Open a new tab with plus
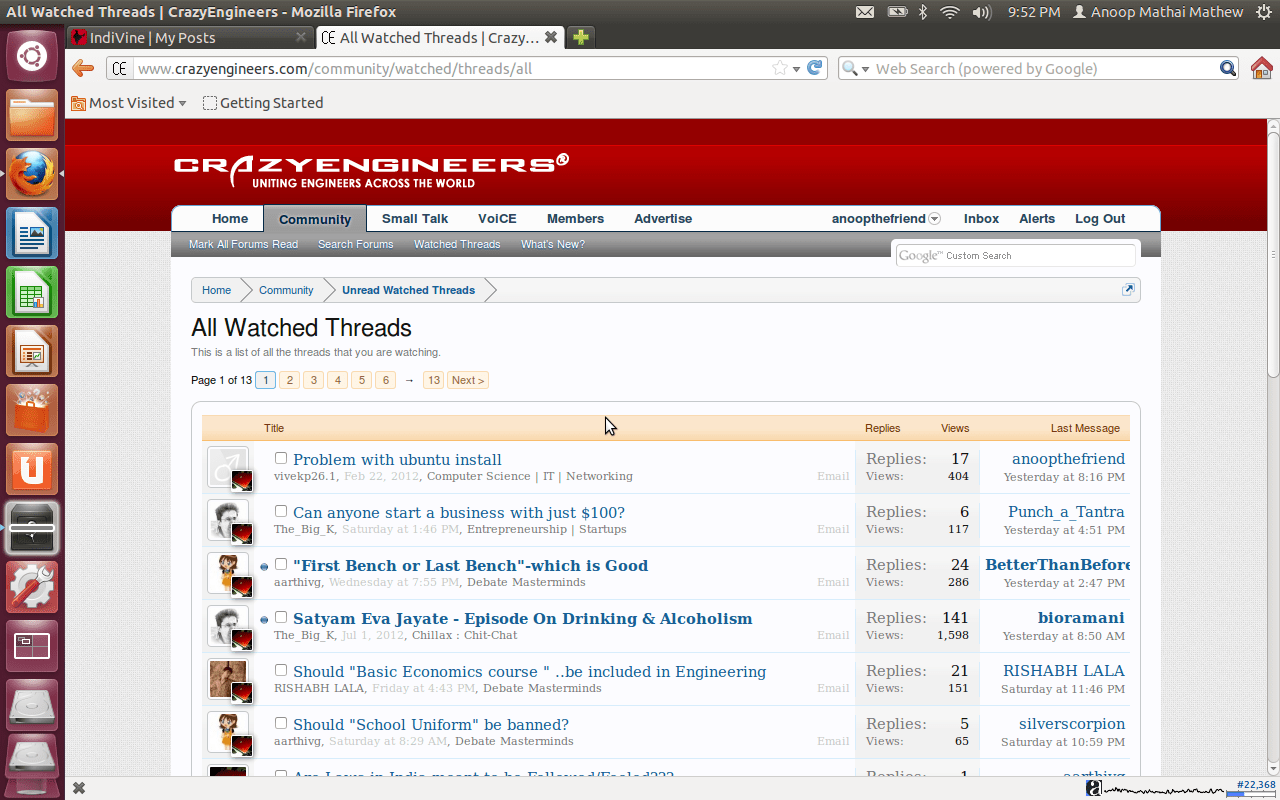 click(x=580, y=38)
